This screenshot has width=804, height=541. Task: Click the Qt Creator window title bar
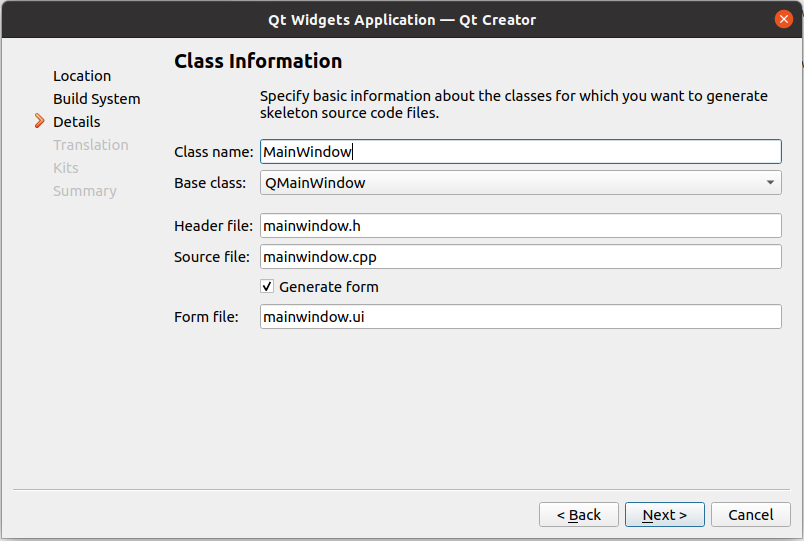pyautogui.click(x=400, y=19)
